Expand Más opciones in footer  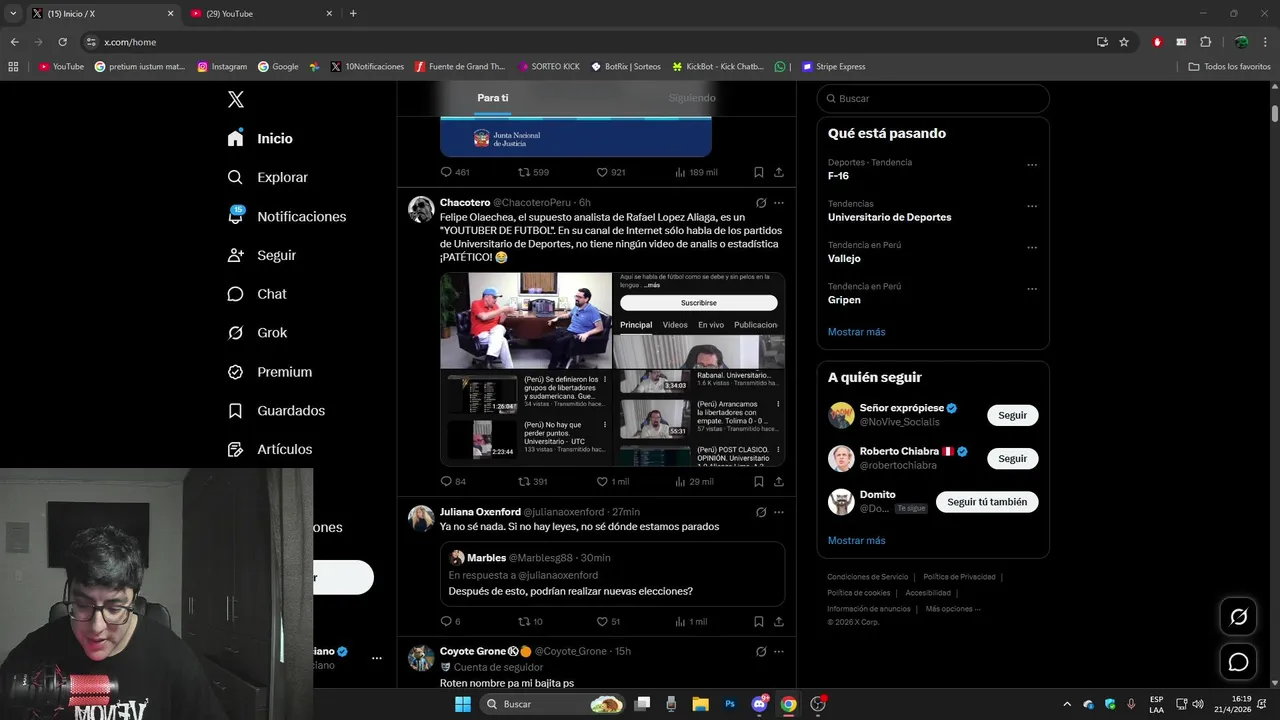point(952,609)
